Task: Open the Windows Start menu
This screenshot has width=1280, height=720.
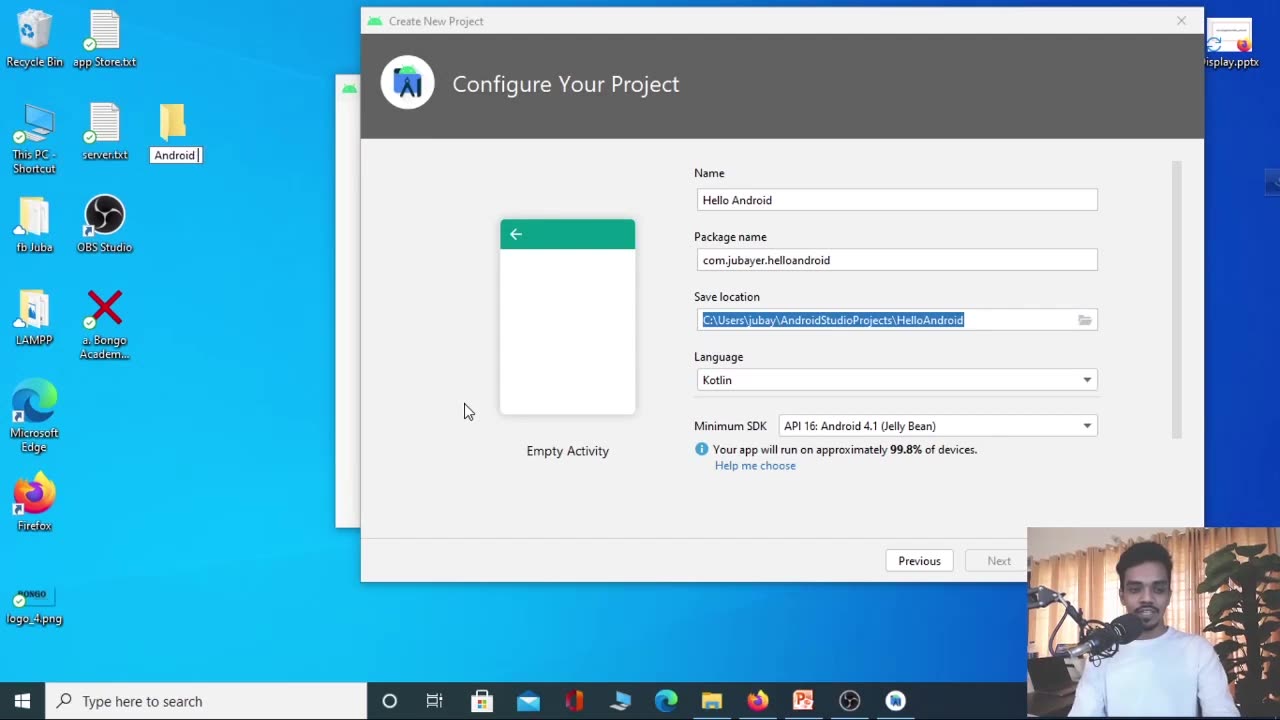Action: tap(22, 701)
